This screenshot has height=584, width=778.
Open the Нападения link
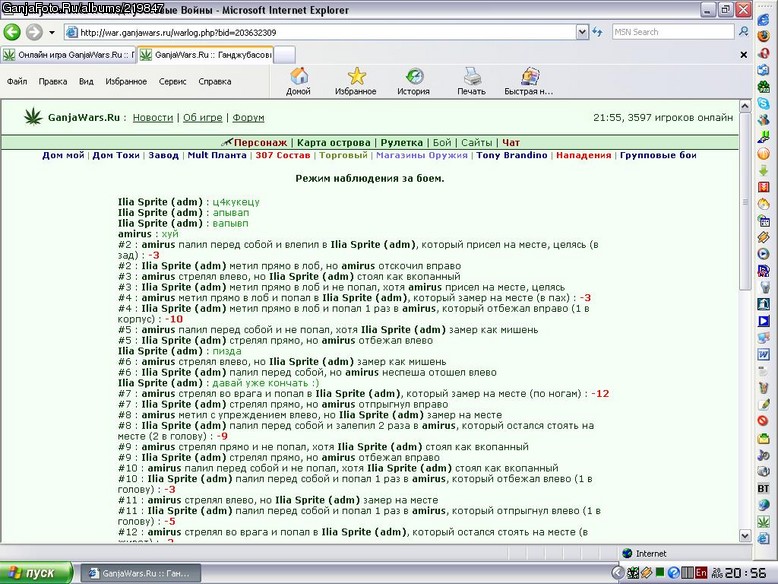click(x=584, y=155)
